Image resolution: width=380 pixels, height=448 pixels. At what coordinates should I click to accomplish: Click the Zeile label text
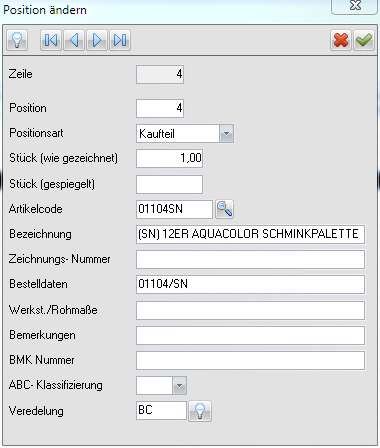(21, 74)
